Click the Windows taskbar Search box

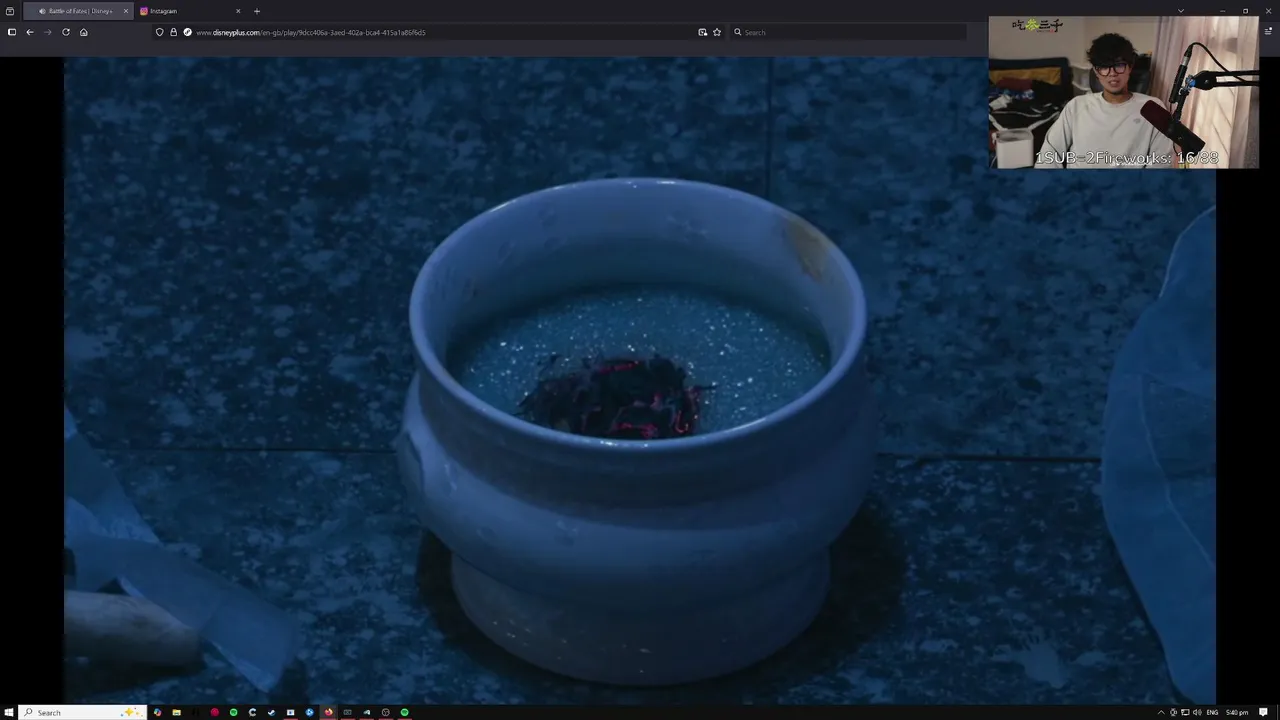83,712
